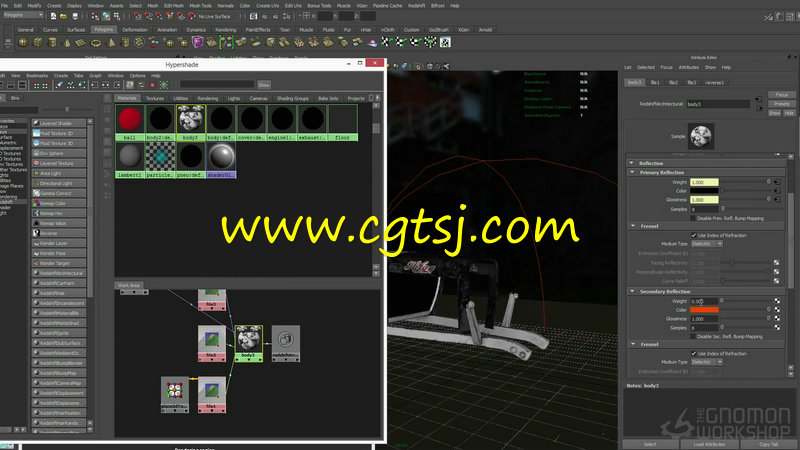Screen dimensions: 800x450
Task: Open the secondary Medium Type dropdown
Action: pos(707,362)
